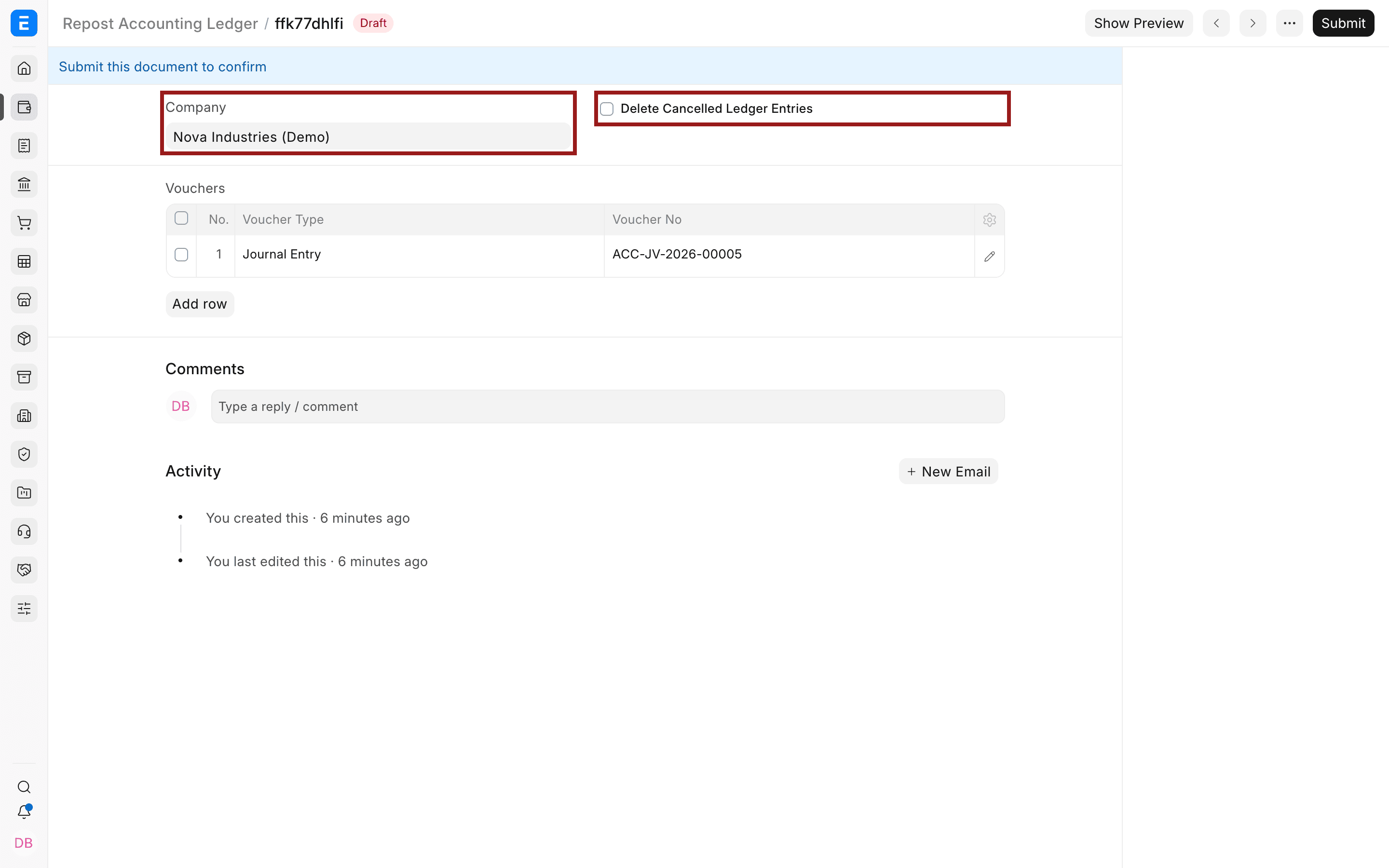This screenshot has width=1389, height=868.
Task: Click the document name ffk77dhlfi
Action: pyautogui.click(x=309, y=23)
